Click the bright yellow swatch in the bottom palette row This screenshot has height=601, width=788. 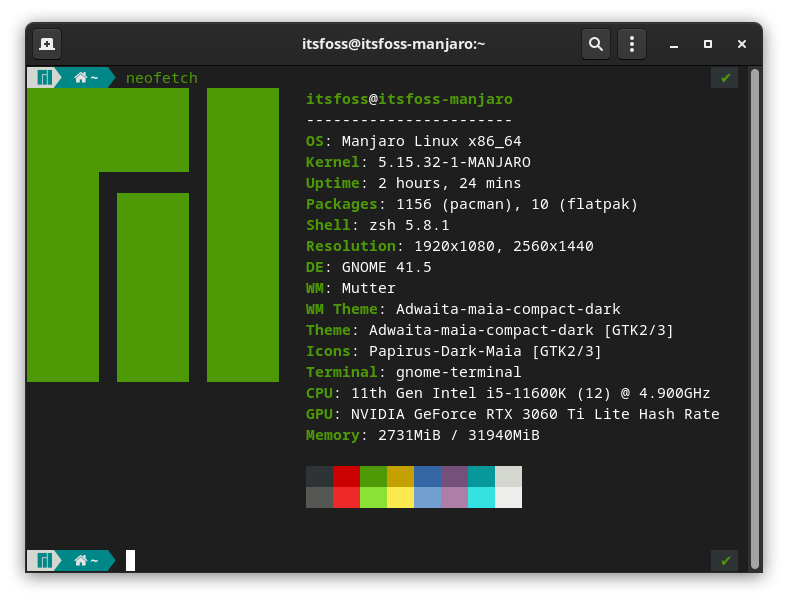[x=400, y=497]
